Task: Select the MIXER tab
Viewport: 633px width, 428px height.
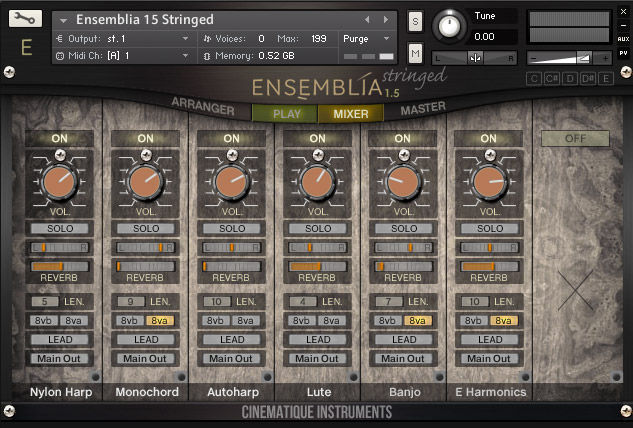Action: click(350, 114)
